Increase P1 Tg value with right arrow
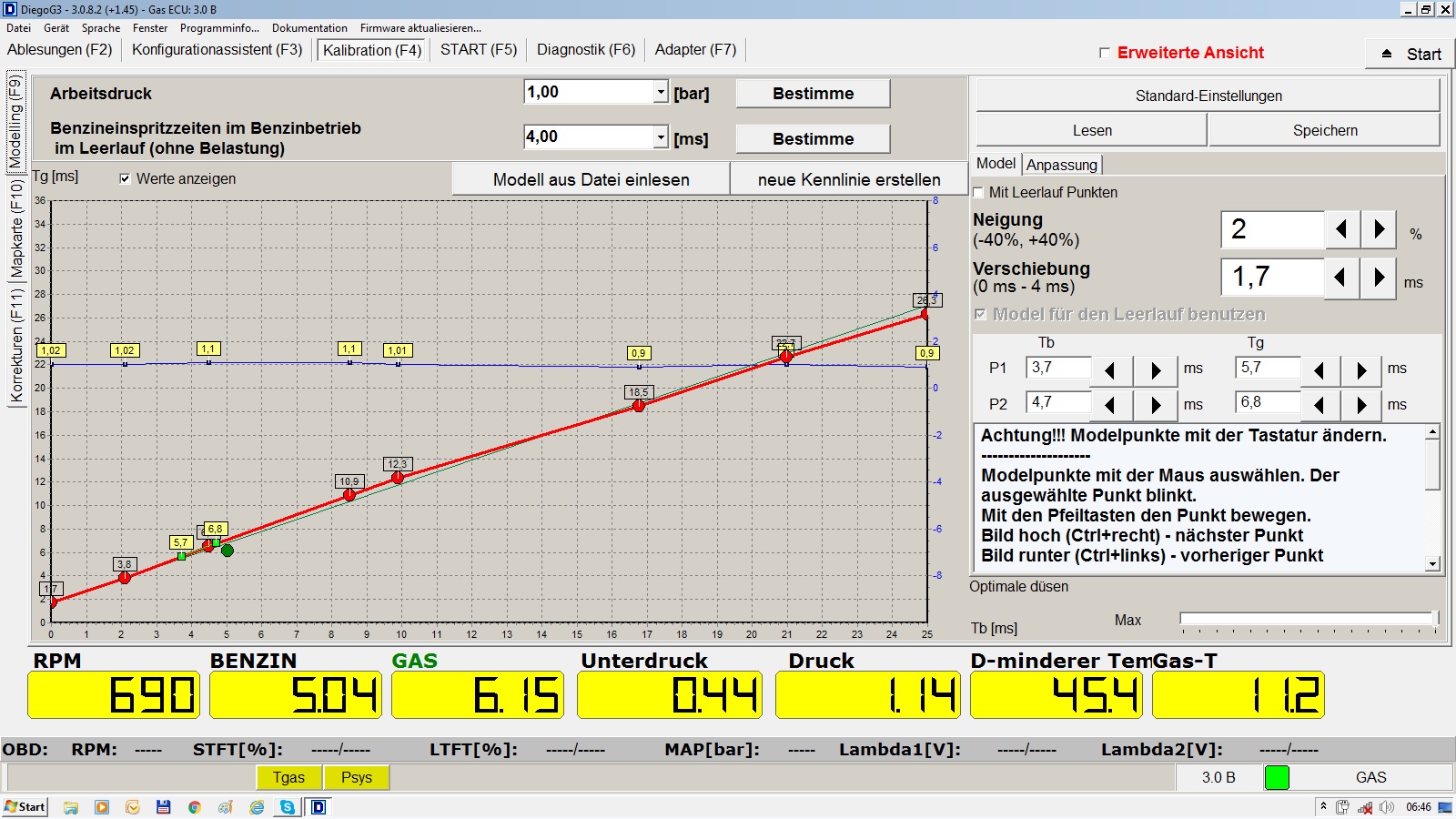1456x819 pixels. click(x=1361, y=369)
